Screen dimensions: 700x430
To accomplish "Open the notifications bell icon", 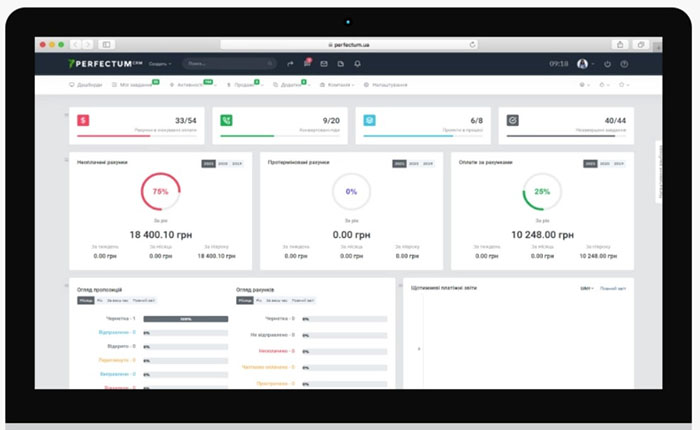I will (357, 64).
